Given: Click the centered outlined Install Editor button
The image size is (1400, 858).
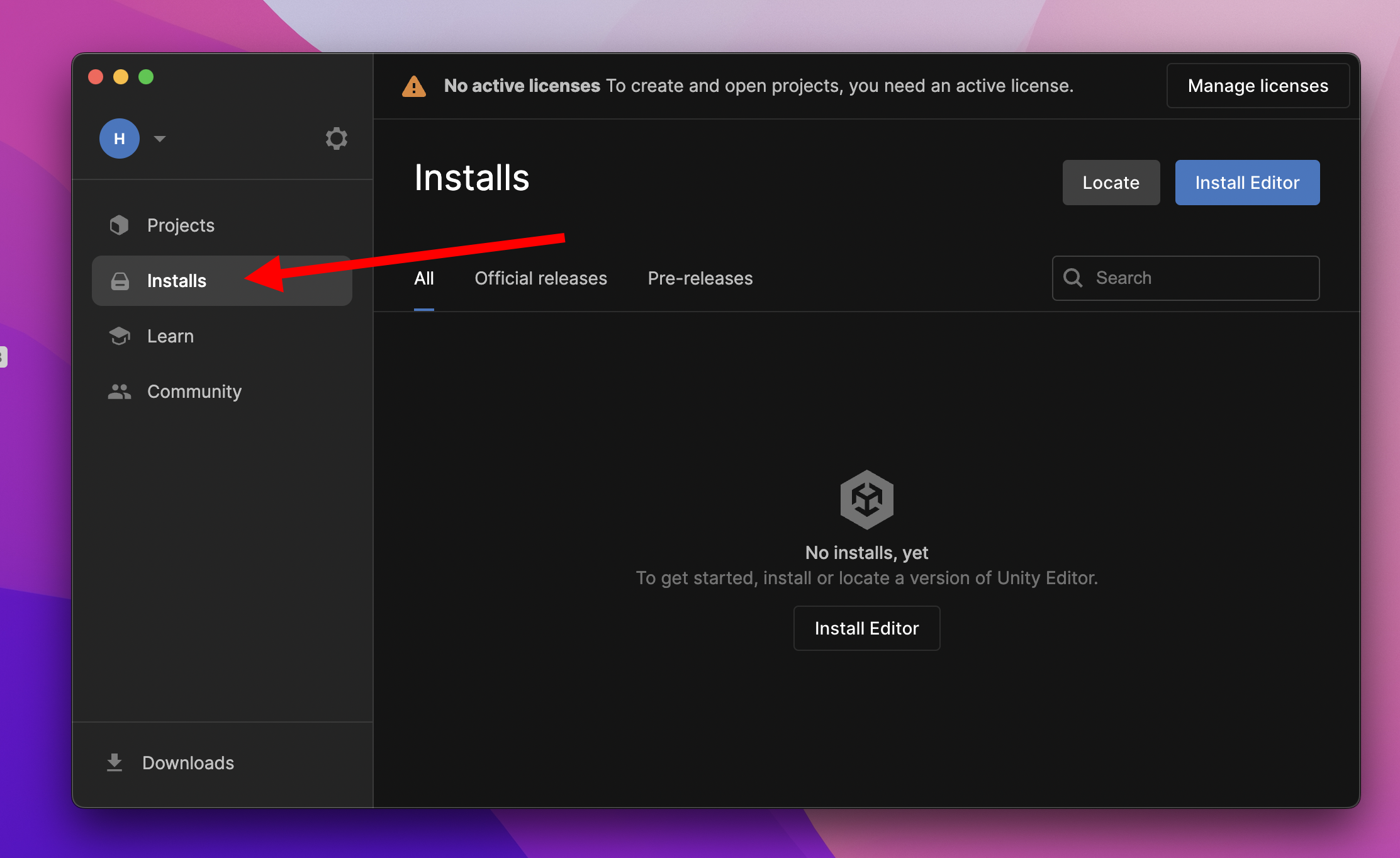Looking at the screenshot, I should 866,628.
